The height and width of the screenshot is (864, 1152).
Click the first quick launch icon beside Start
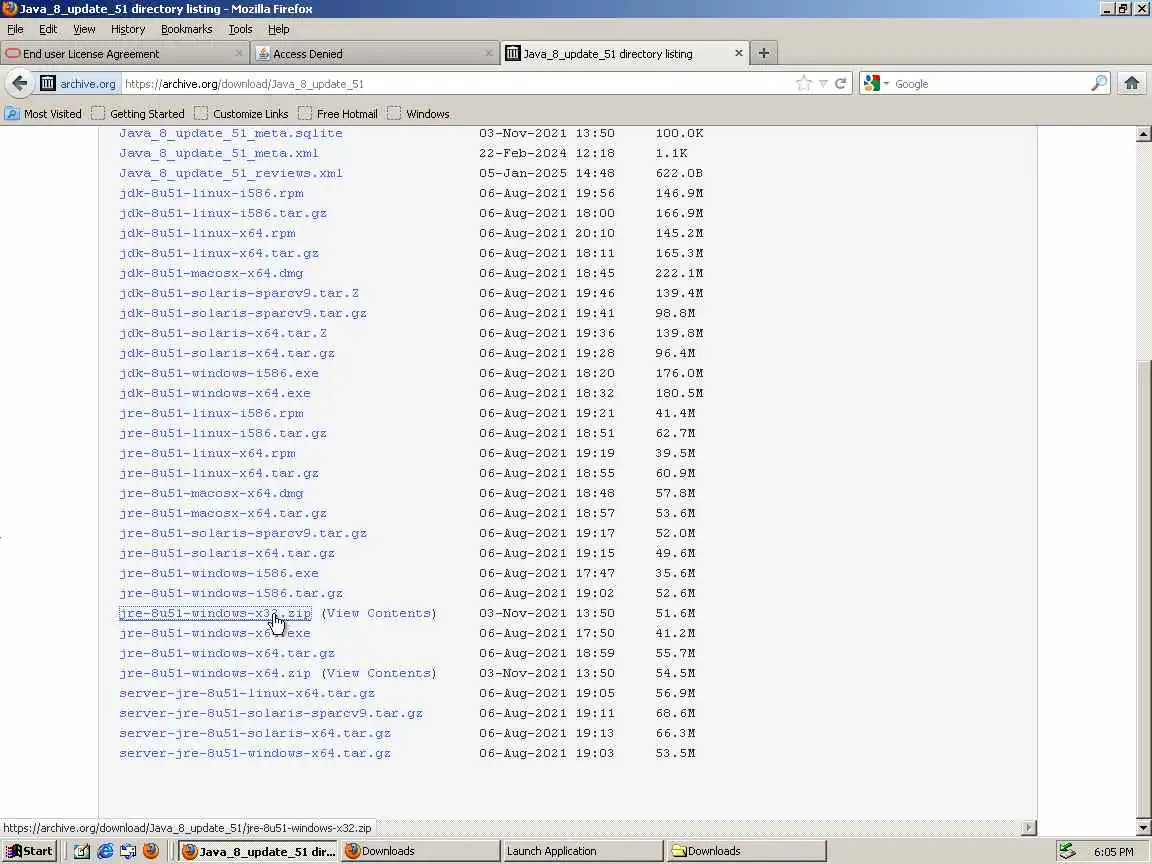pos(82,851)
